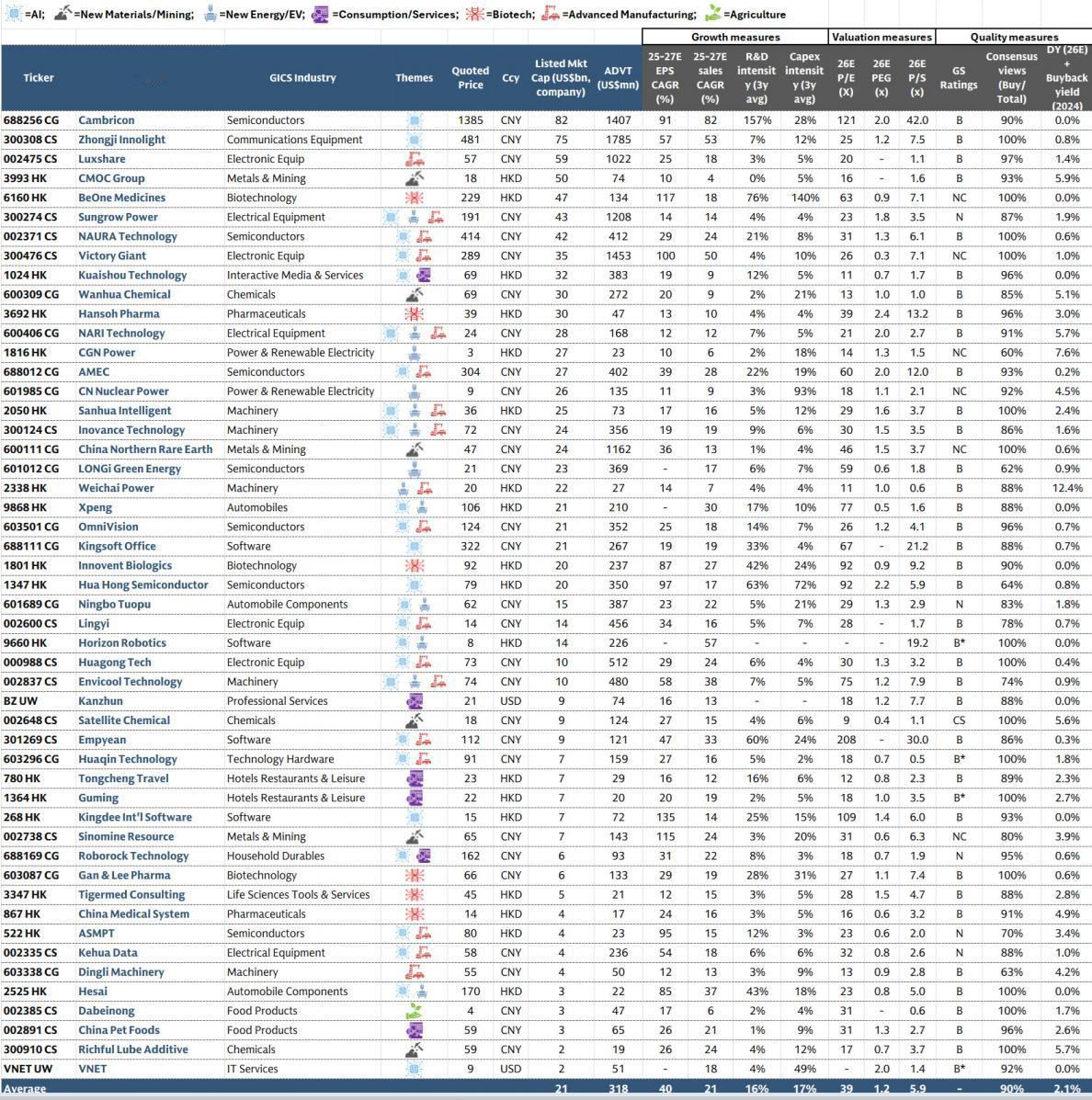Click the biotech icon in BeOne Medicines row

coord(414,198)
